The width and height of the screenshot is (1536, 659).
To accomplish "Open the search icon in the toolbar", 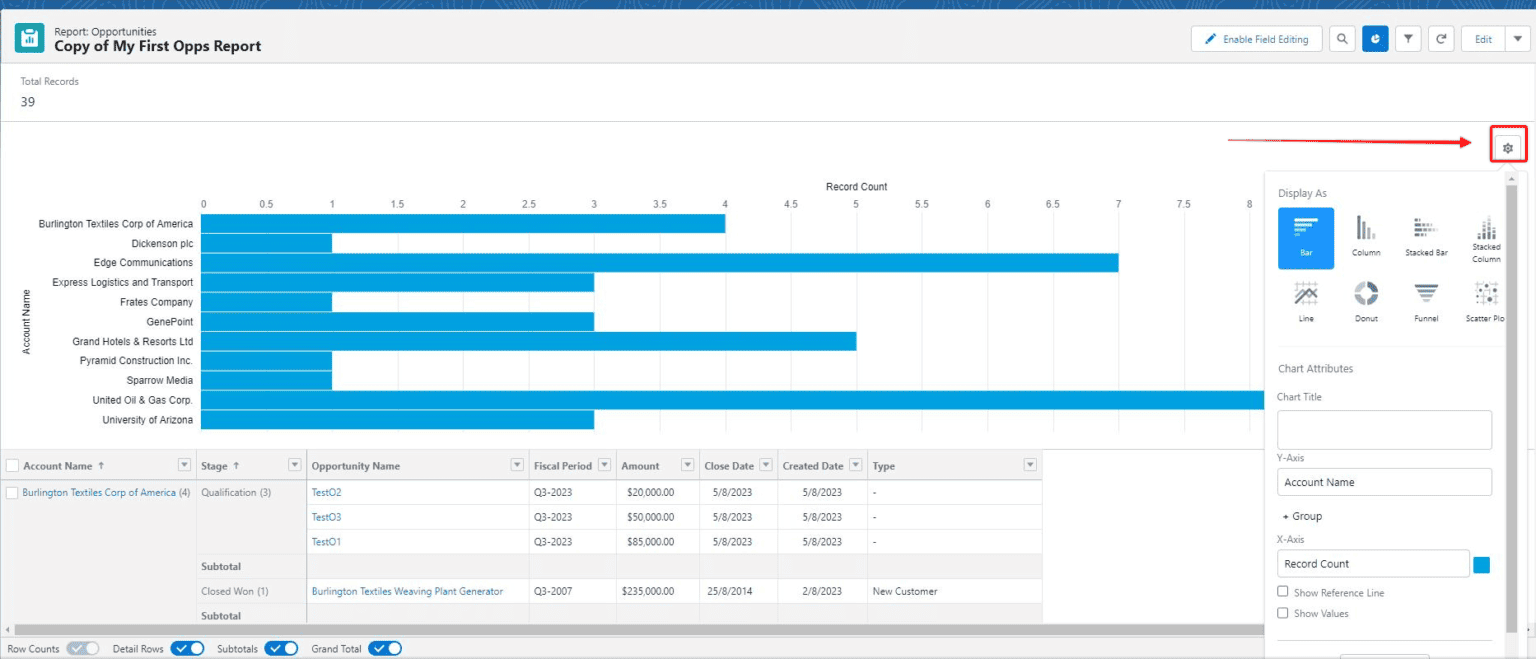I will point(1342,38).
